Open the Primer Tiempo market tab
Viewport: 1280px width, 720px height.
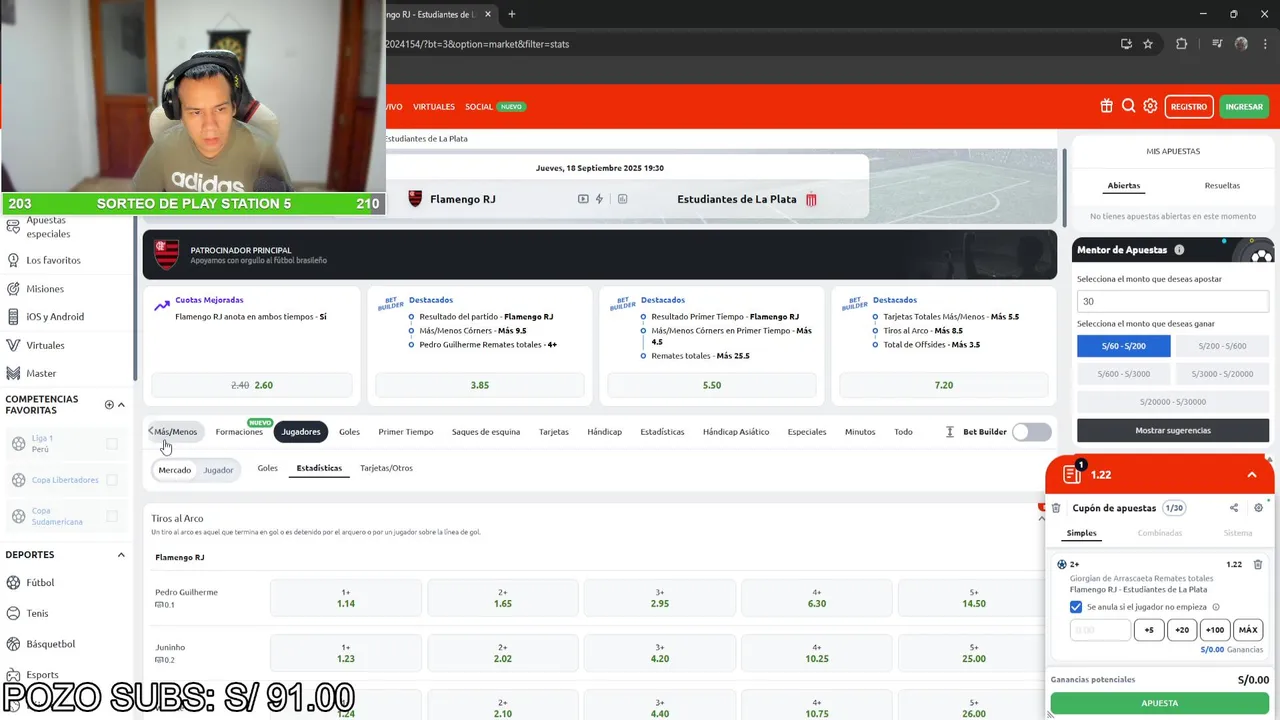(406, 432)
